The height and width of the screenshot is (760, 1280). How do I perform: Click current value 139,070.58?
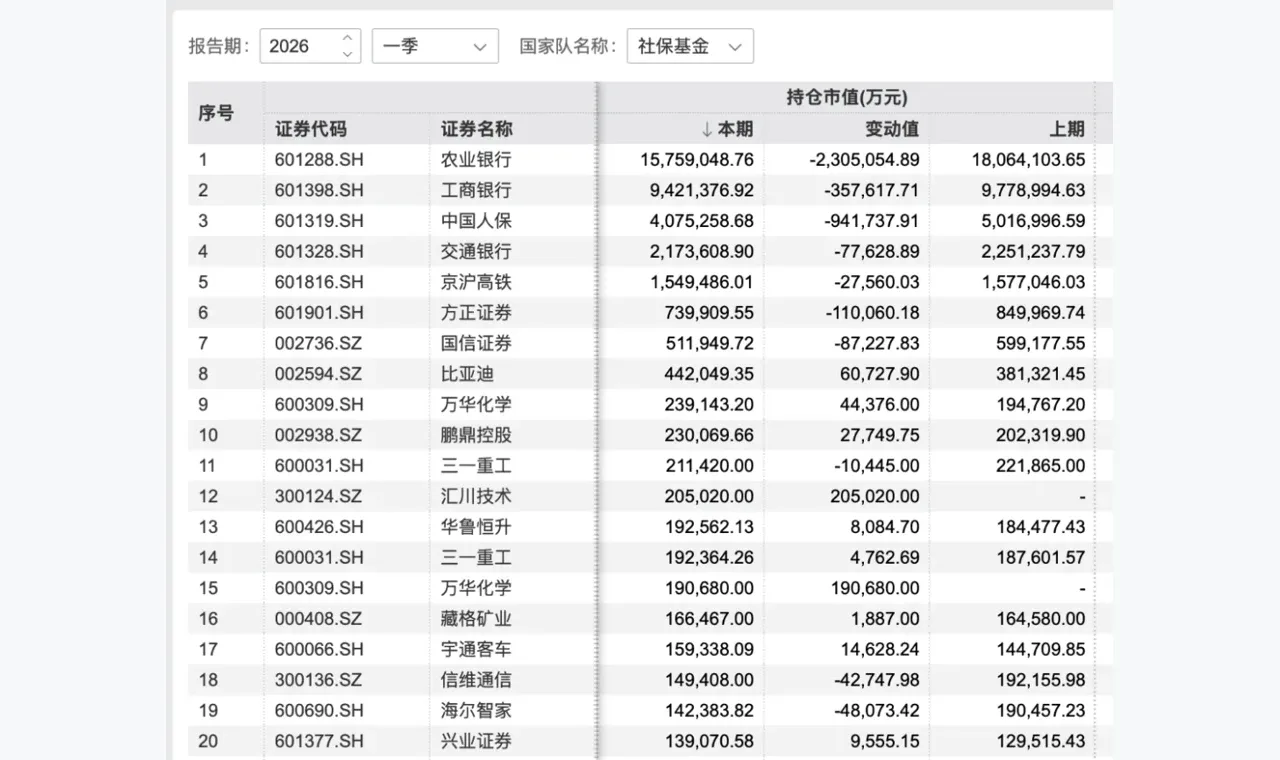click(x=709, y=741)
